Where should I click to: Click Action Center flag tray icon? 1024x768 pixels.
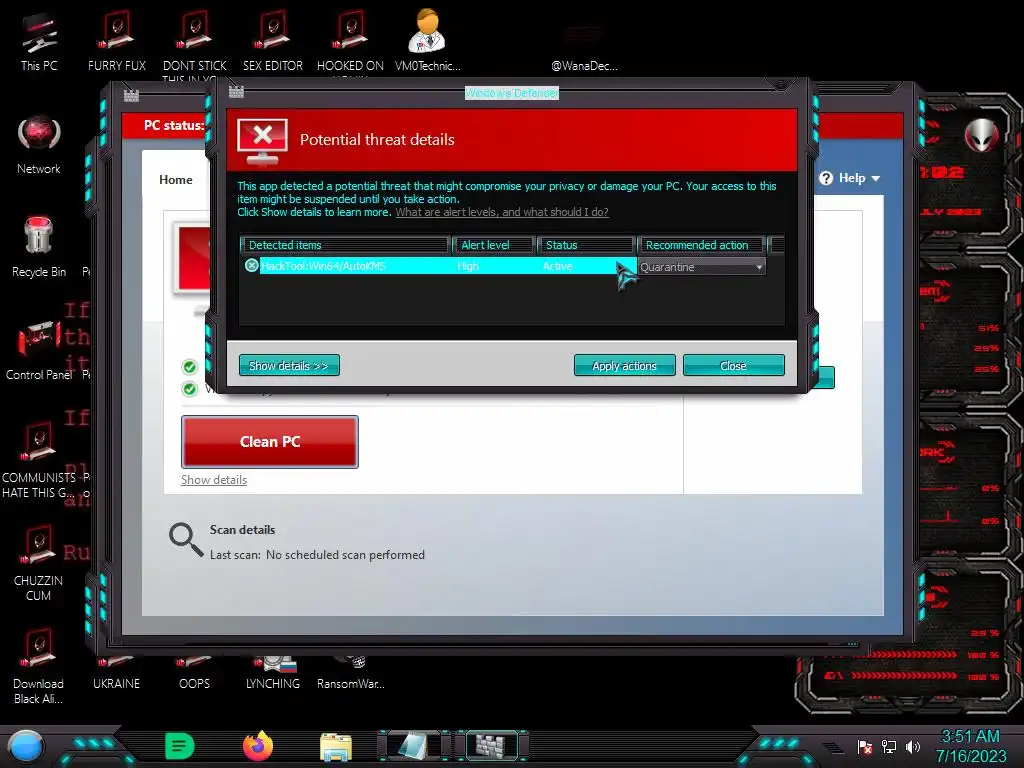point(865,746)
